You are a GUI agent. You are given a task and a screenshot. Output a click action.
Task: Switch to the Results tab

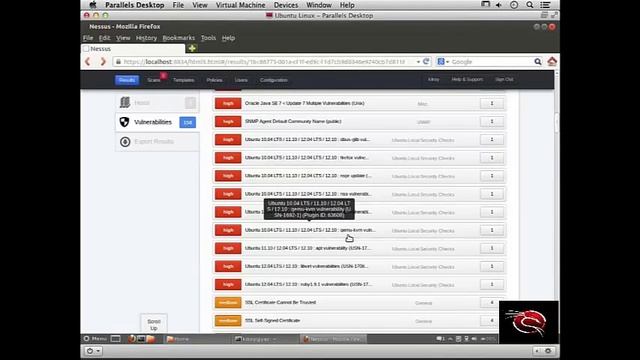coord(127,80)
